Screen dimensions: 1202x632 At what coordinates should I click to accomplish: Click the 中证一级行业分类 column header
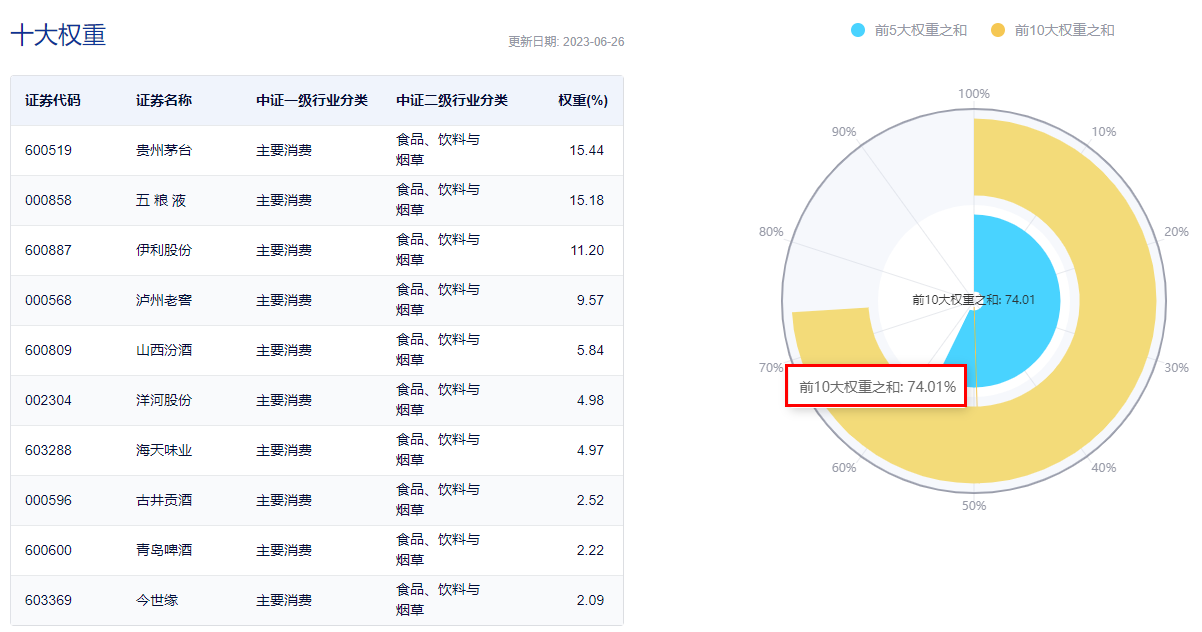click(x=312, y=101)
